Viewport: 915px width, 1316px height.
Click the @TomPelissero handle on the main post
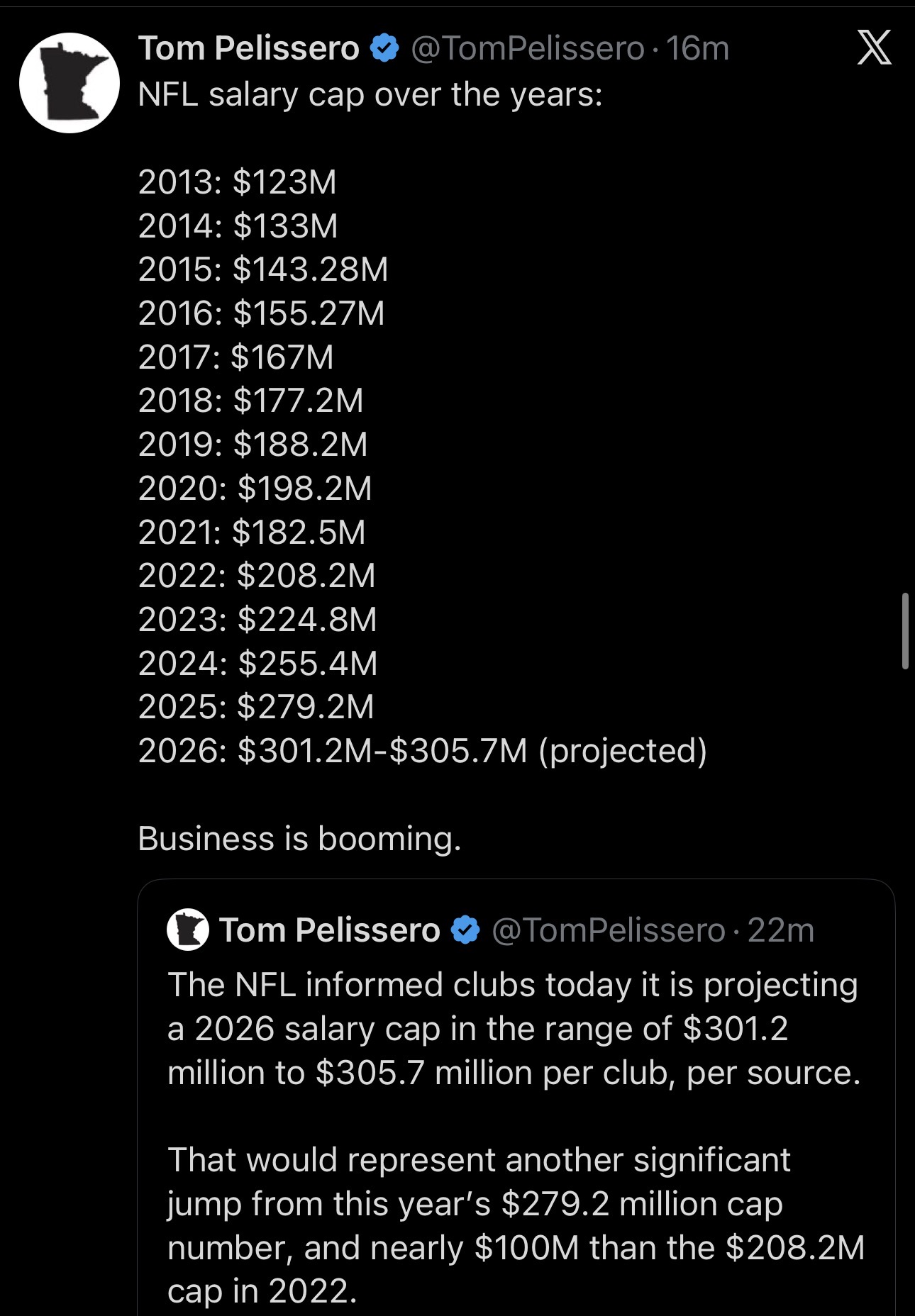coord(528,48)
